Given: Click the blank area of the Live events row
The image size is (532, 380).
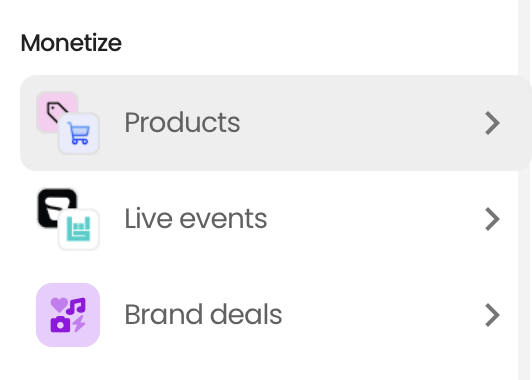Looking at the screenshot, I should click(373, 219).
